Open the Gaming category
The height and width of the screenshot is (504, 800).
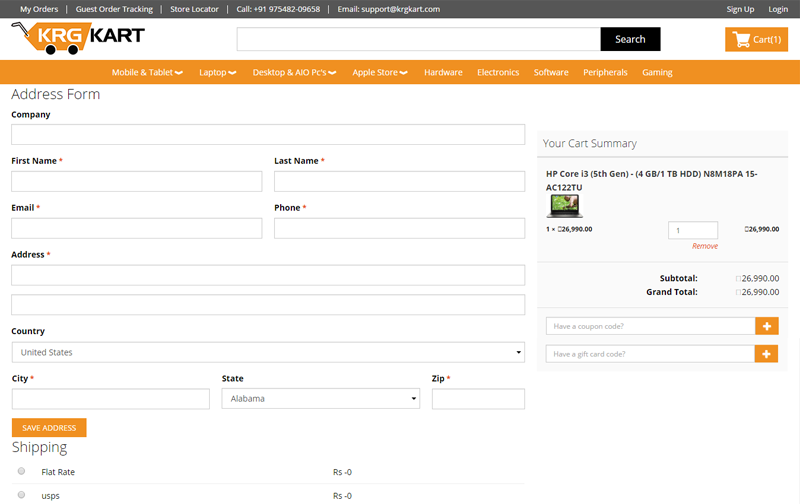click(x=657, y=72)
